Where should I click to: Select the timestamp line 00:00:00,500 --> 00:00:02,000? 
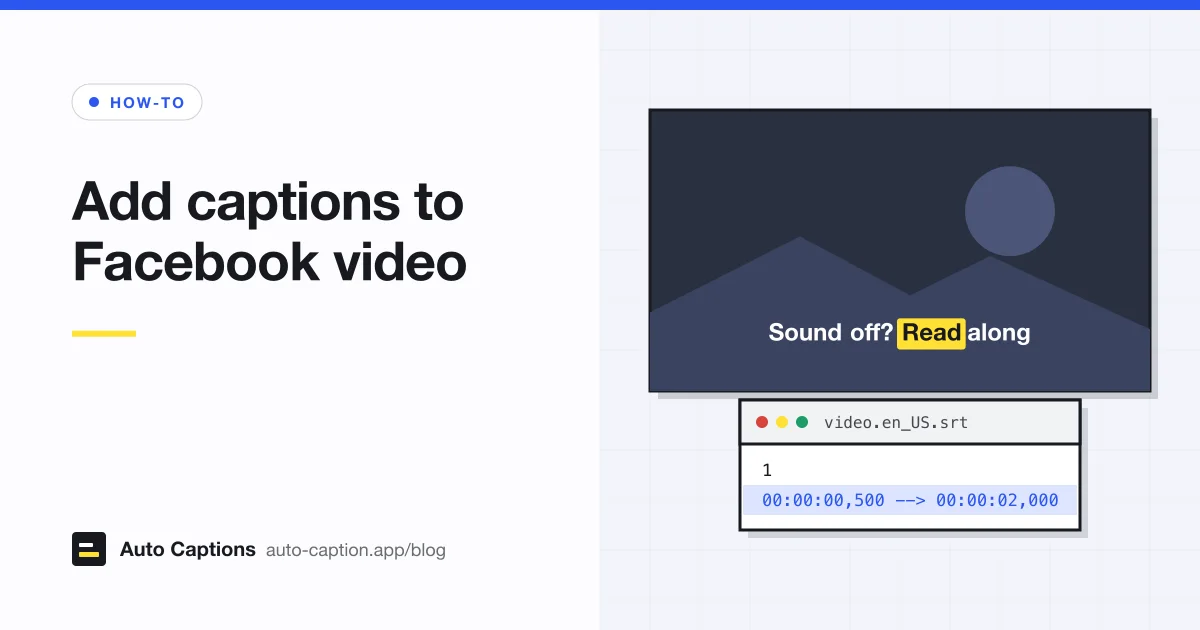910,500
